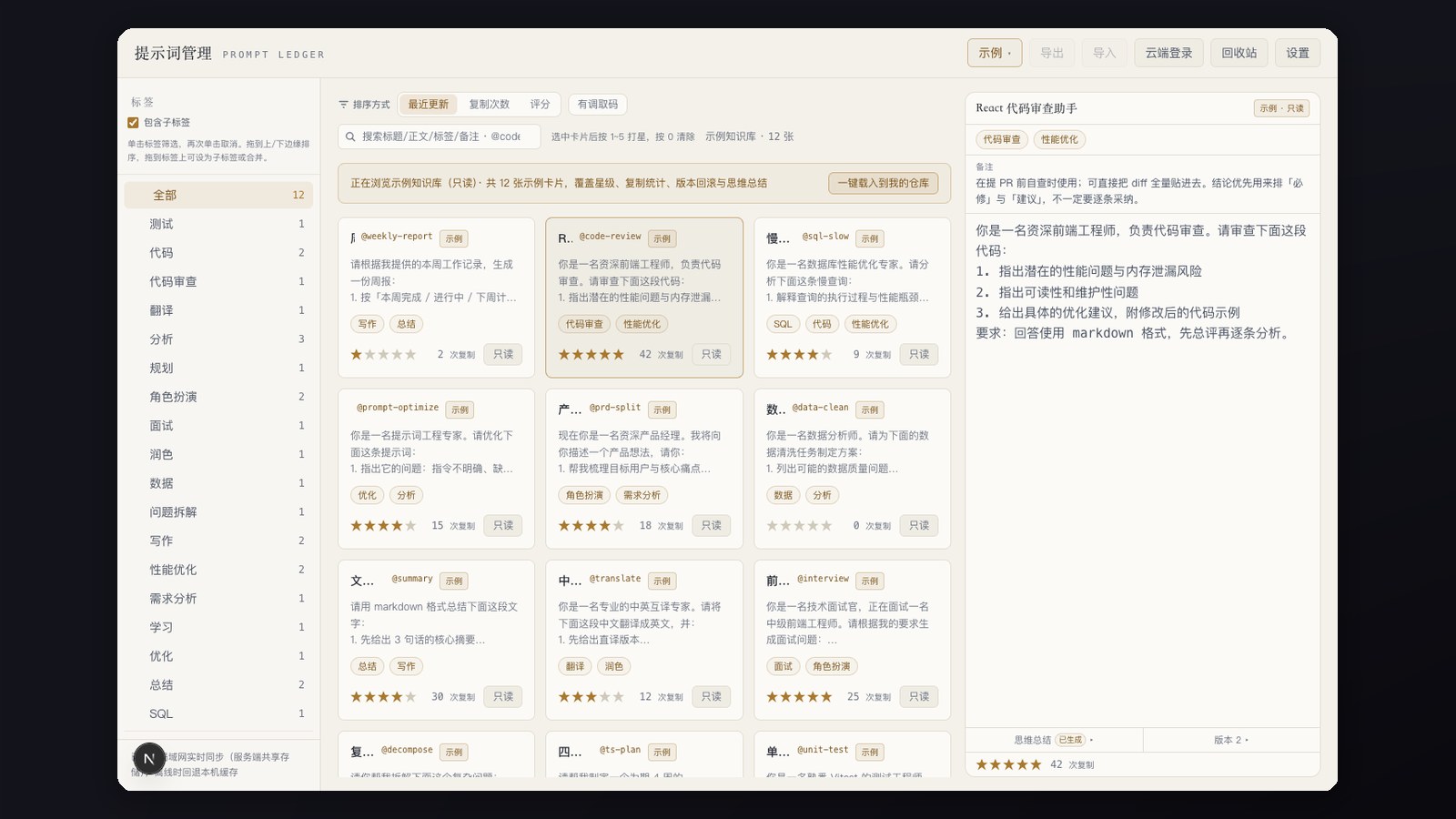
Task: Select the 评分 sort option
Action: (540, 105)
